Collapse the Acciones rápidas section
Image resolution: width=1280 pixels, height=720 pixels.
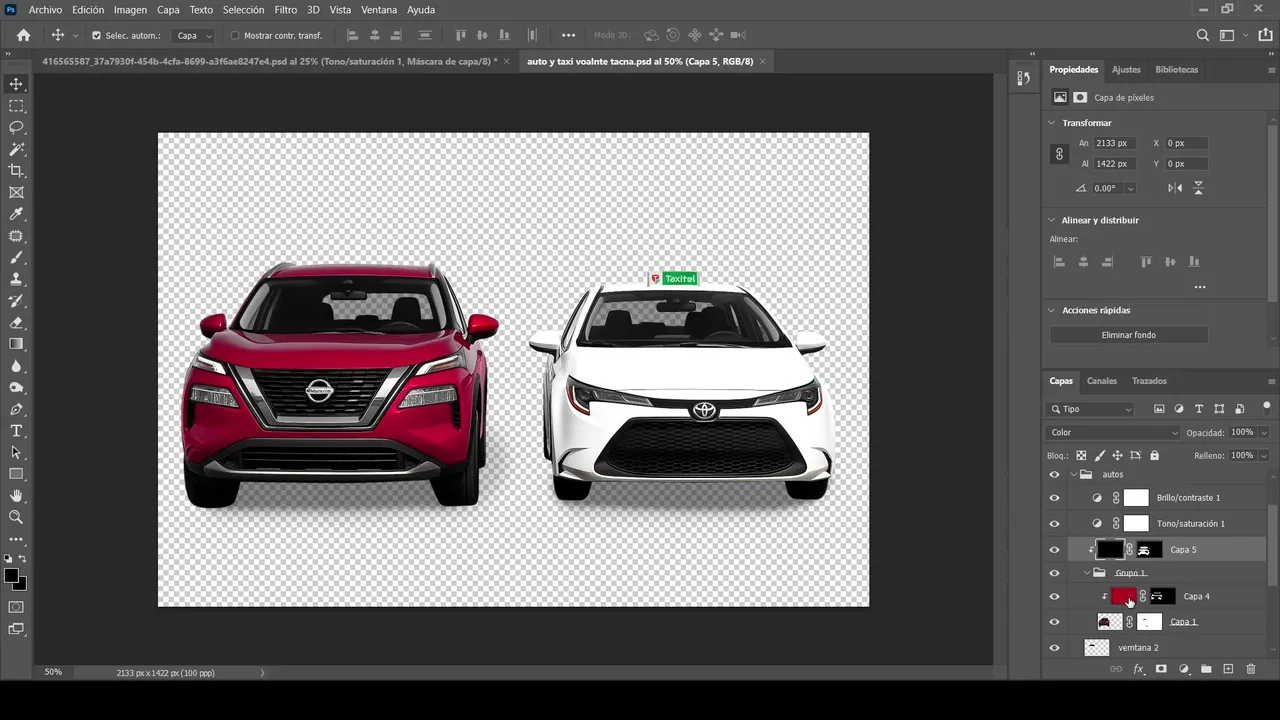click(1051, 310)
